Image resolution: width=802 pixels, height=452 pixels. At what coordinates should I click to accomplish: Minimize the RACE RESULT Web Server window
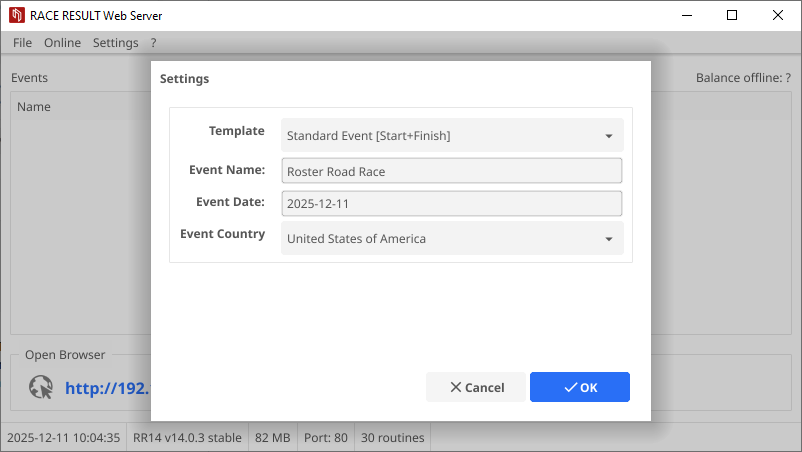[x=687, y=15]
